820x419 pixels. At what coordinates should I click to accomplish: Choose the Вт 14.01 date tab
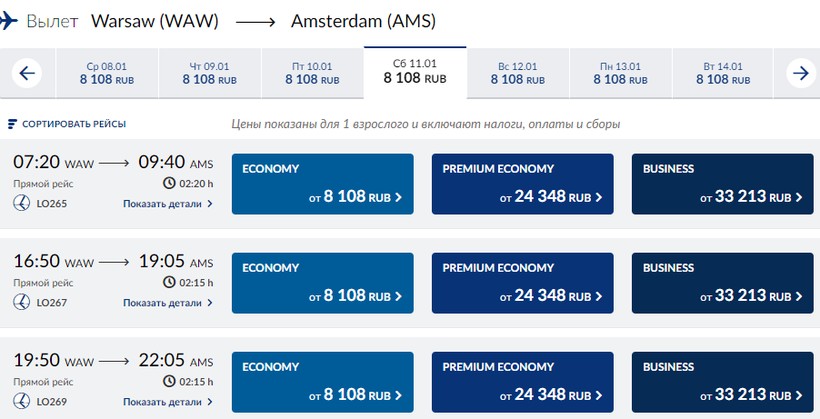[723, 73]
